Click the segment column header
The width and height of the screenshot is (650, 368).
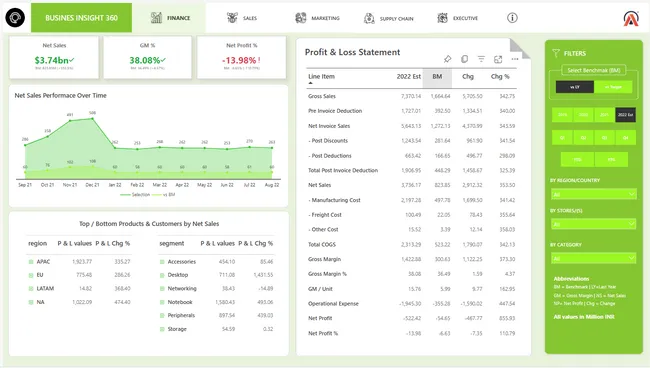pyautogui.click(x=172, y=243)
